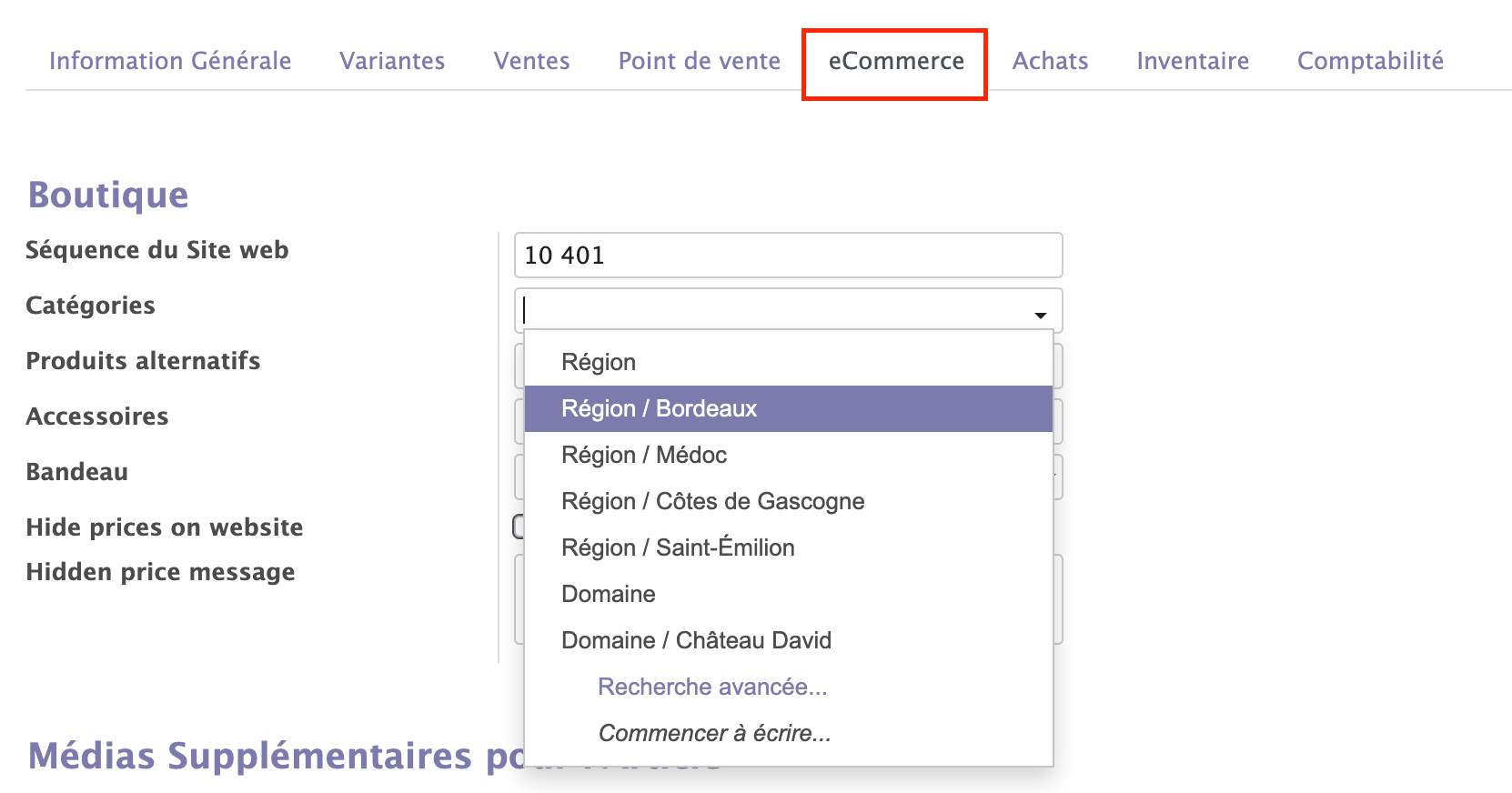Toggle the Hide prices on website checkbox
Image resolution: width=1512 pixels, height=793 pixels.
pos(519,527)
